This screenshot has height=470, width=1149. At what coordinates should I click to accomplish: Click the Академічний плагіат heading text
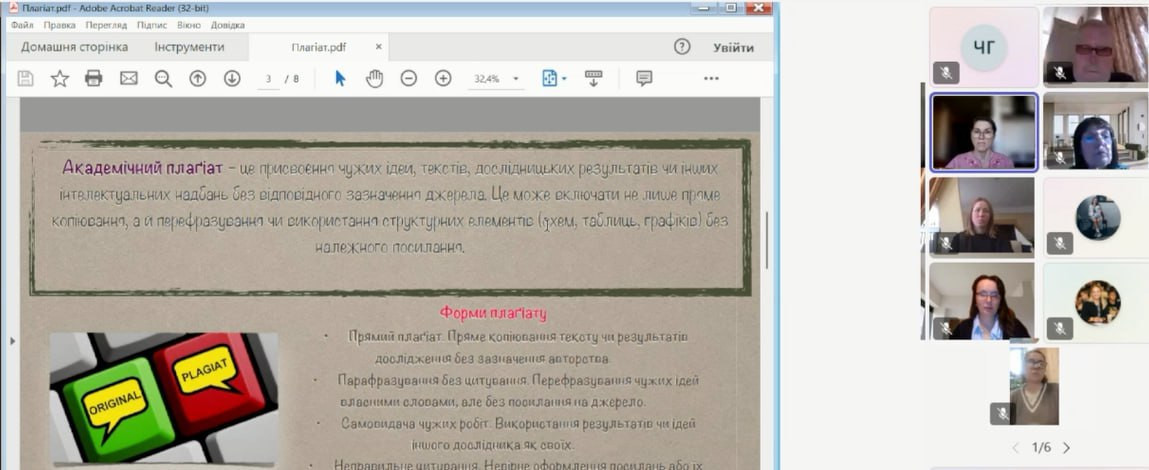click(142, 168)
